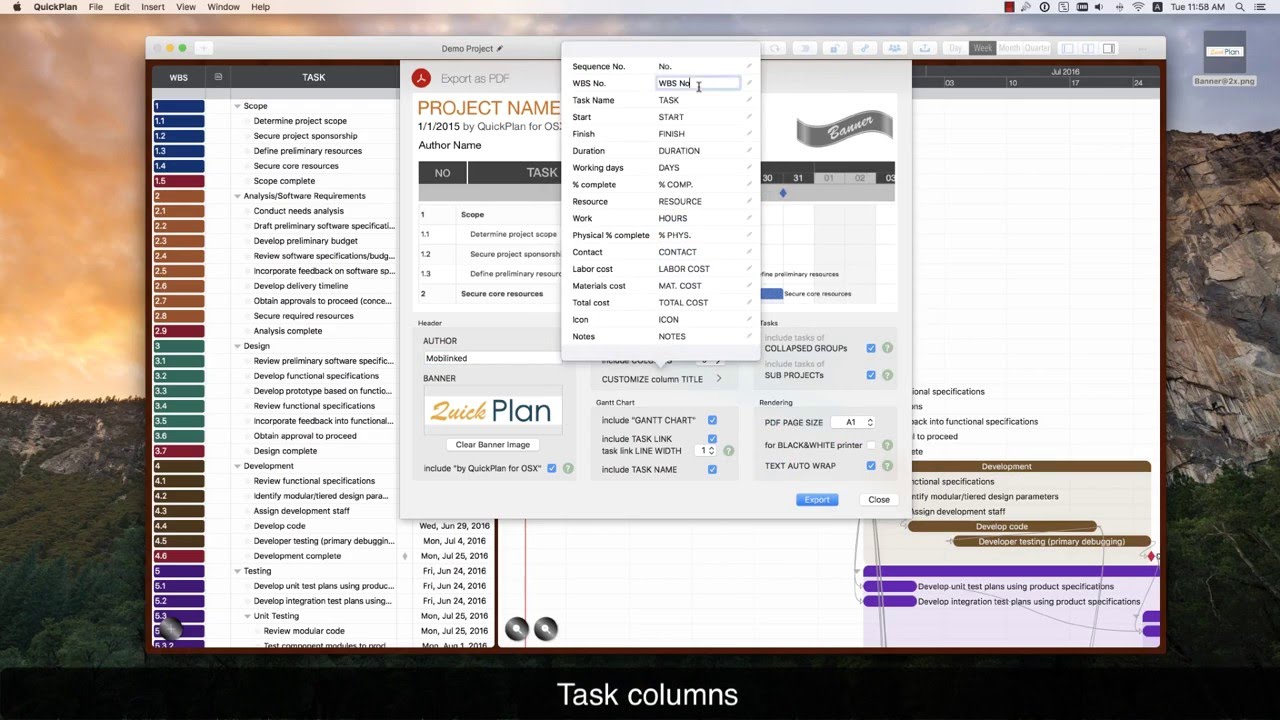The width and height of the screenshot is (1280, 720).
Task: Collapse the Testing group
Action: click(237, 571)
